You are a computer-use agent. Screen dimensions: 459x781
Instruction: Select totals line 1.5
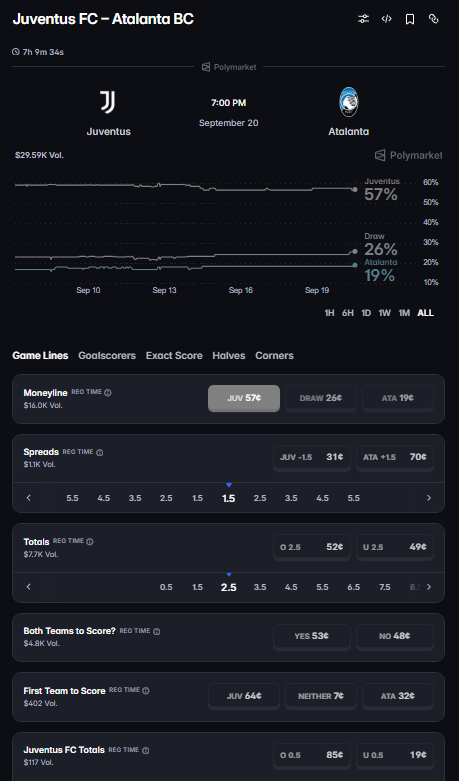tap(198, 587)
